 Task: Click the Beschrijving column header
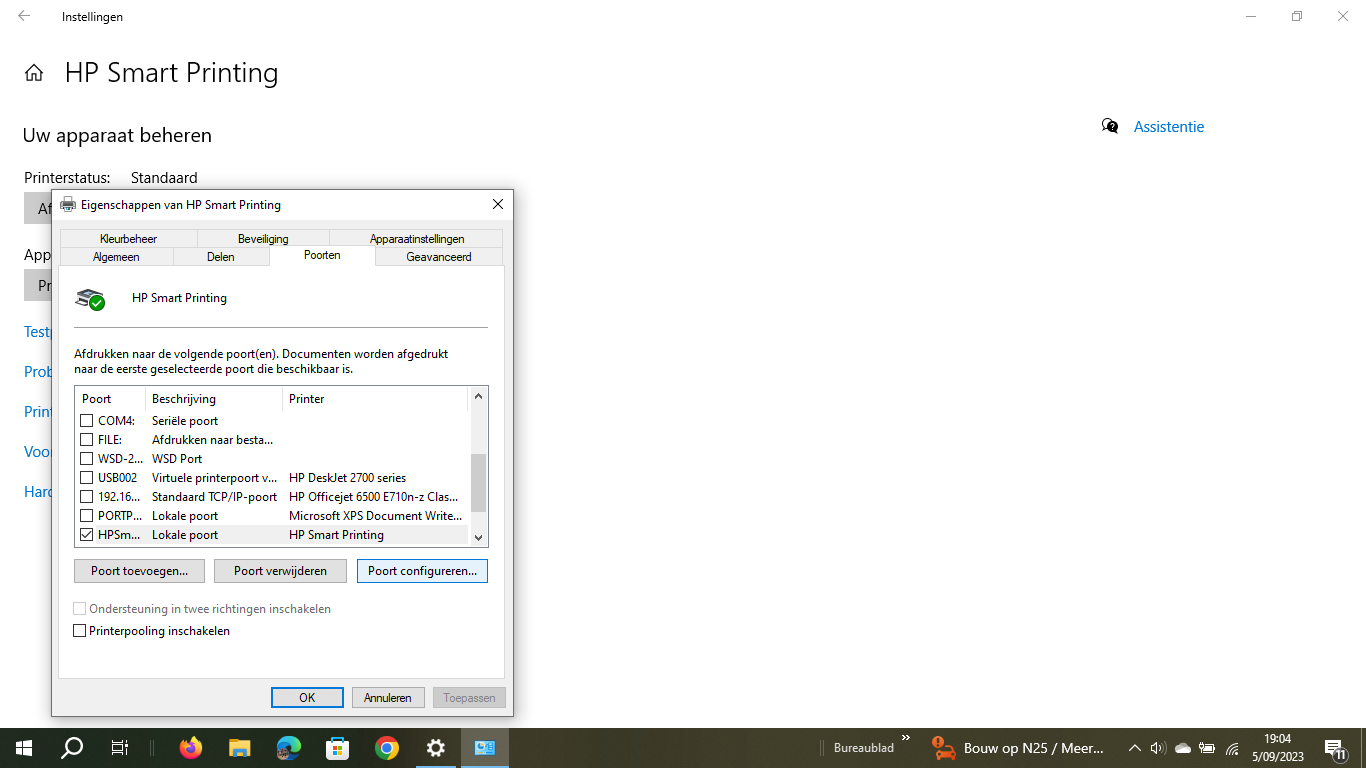pos(214,398)
